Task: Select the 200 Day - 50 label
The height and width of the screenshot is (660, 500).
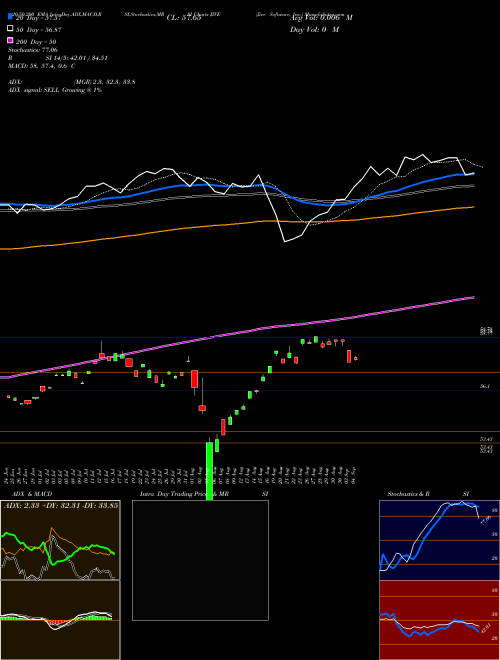Action: [x=36, y=42]
